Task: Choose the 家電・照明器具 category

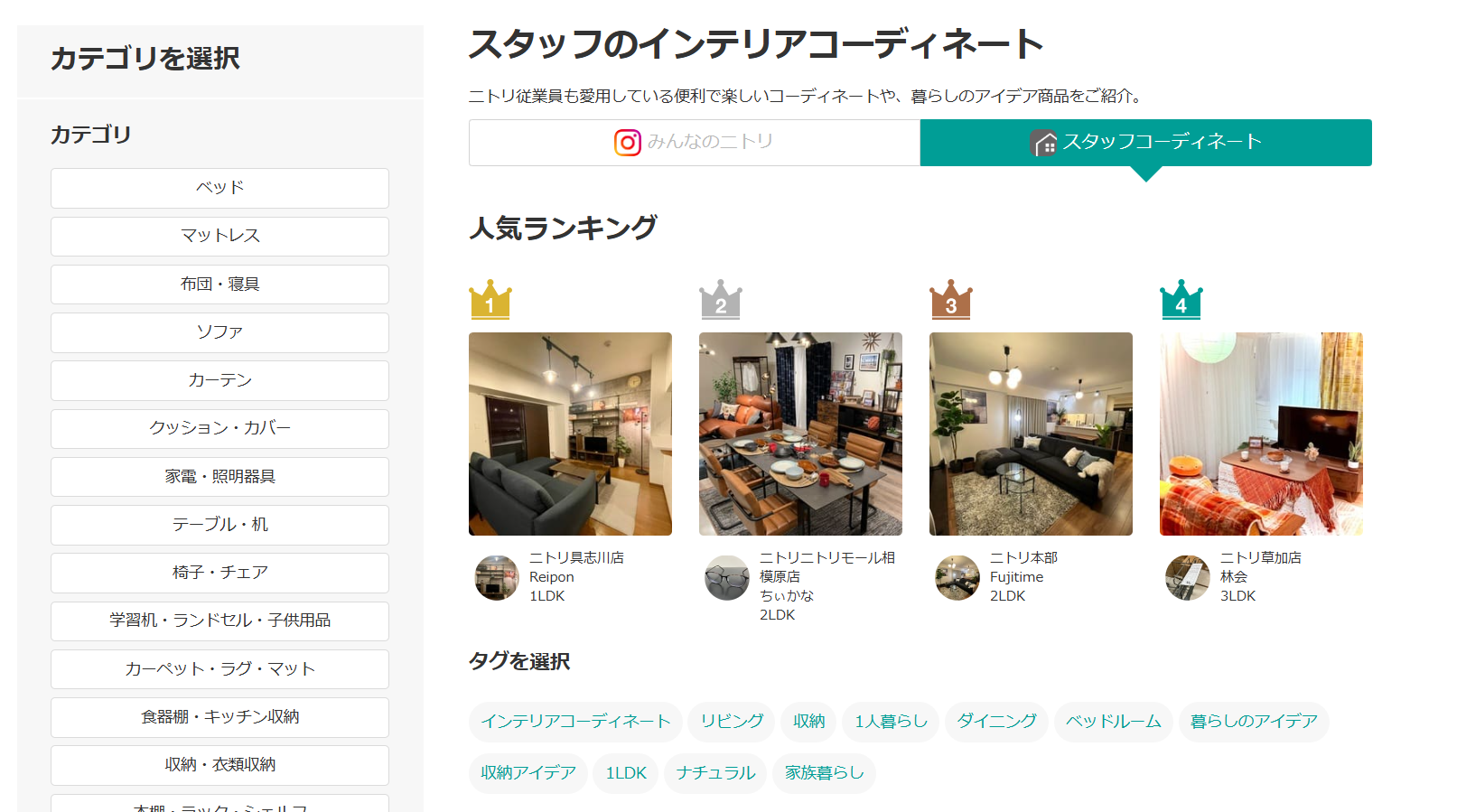Action: point(219,477)
